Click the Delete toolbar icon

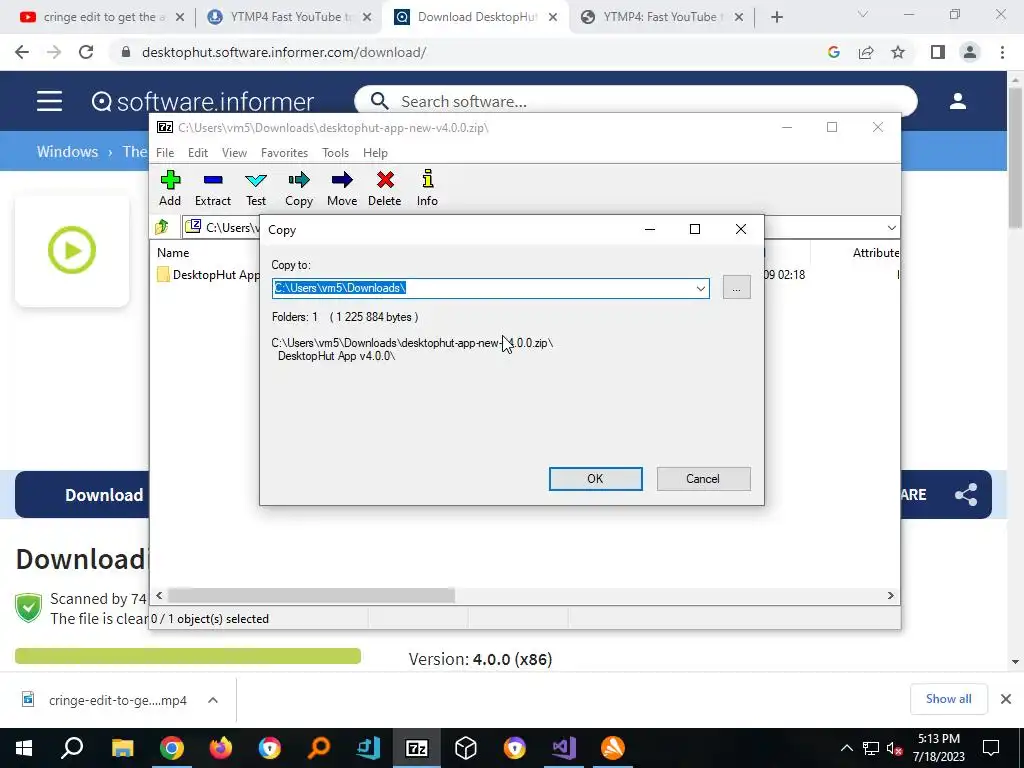click(x=385, y=188)
